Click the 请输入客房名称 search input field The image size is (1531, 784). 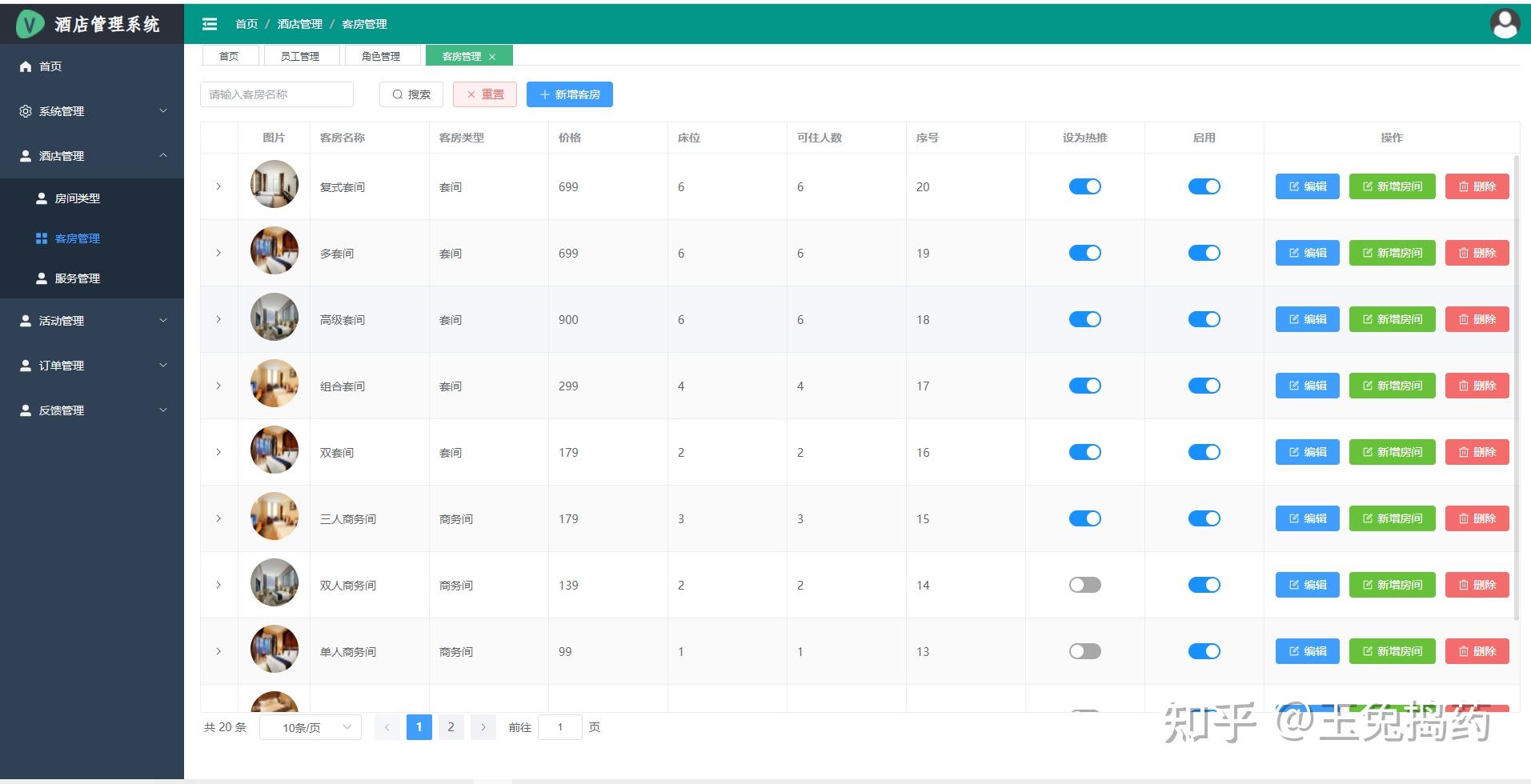tap(276, 94)
